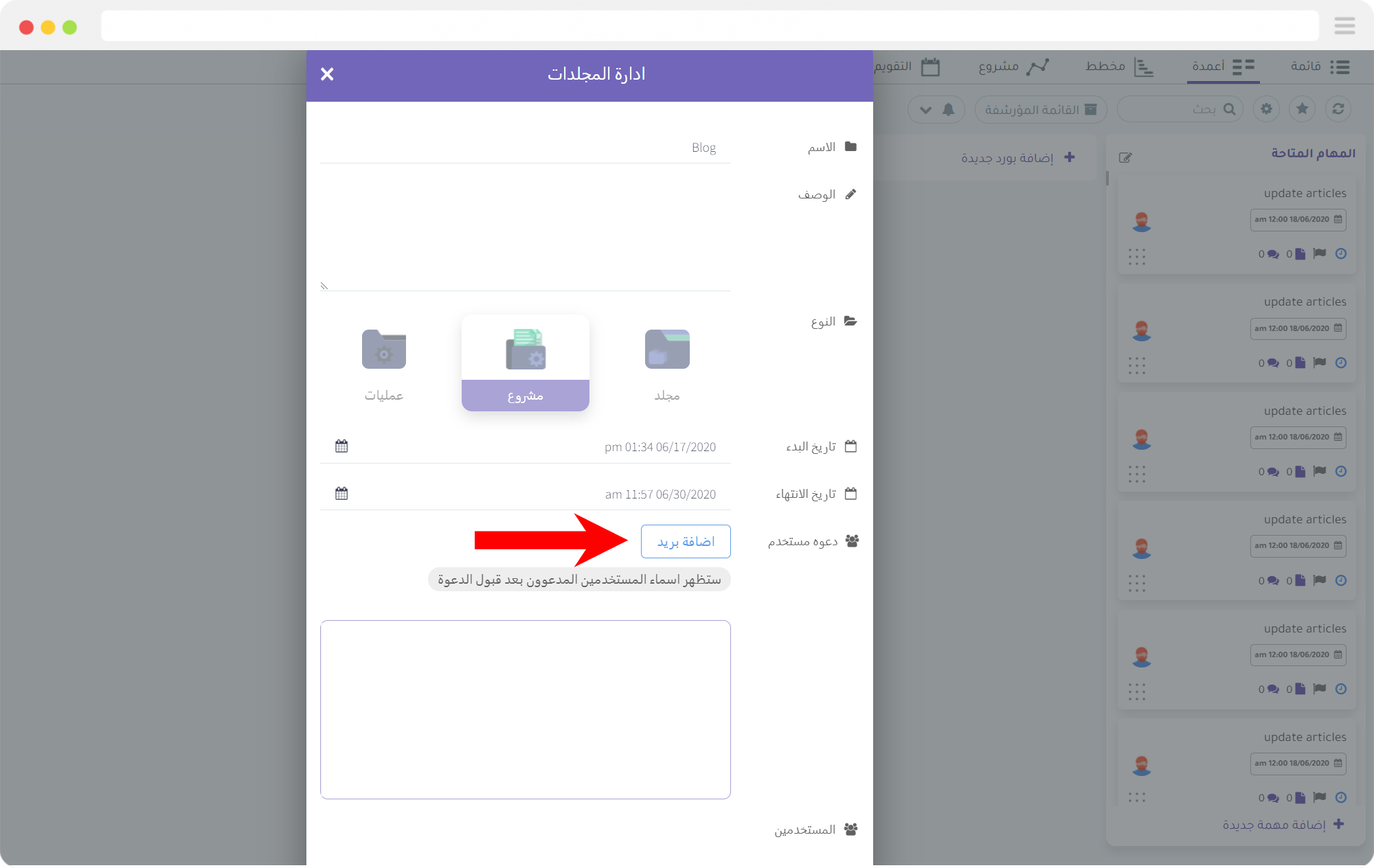The width and height of the screenshot is (1374, 868).
Task: Switch to the مخطط chart view tab
Action: [1119, 67]
